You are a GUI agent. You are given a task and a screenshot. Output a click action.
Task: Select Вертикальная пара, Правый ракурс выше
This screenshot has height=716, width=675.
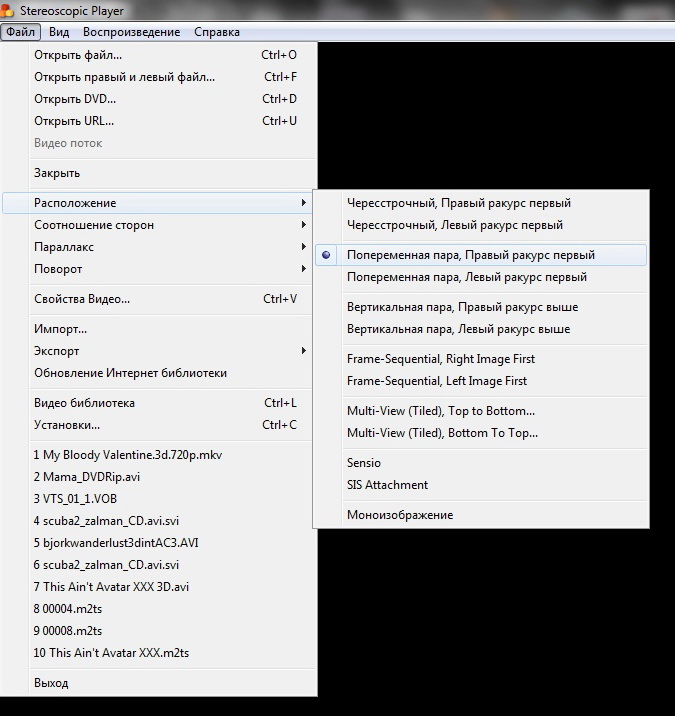point(481,307)
